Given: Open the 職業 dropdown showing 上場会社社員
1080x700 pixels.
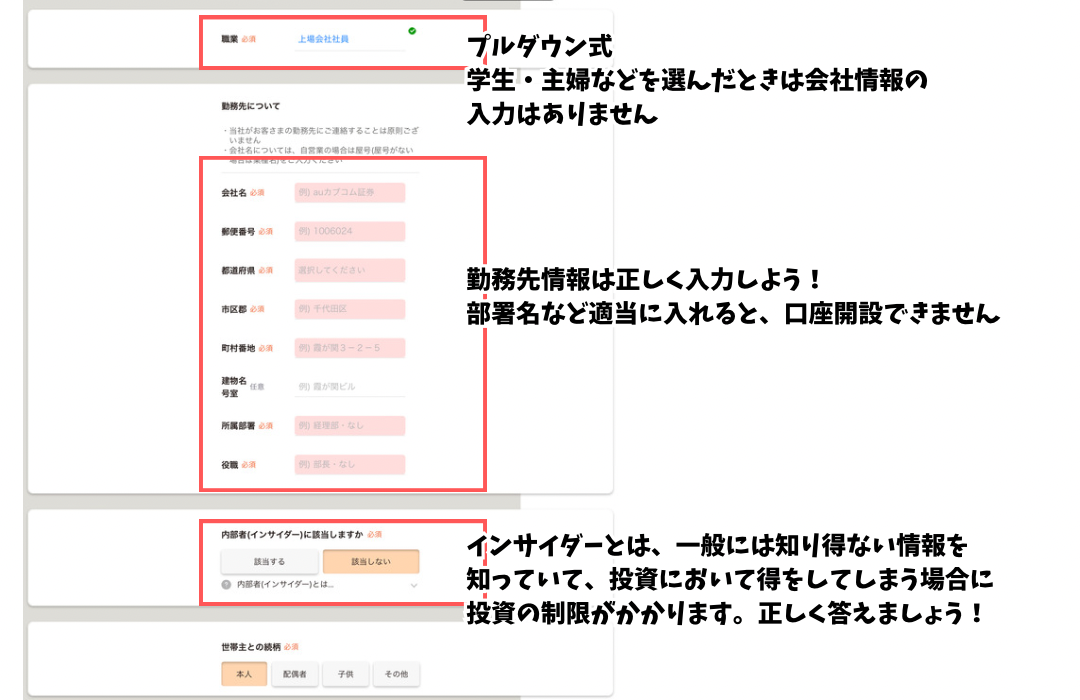Looking at the screenshot, I should 349,40.
